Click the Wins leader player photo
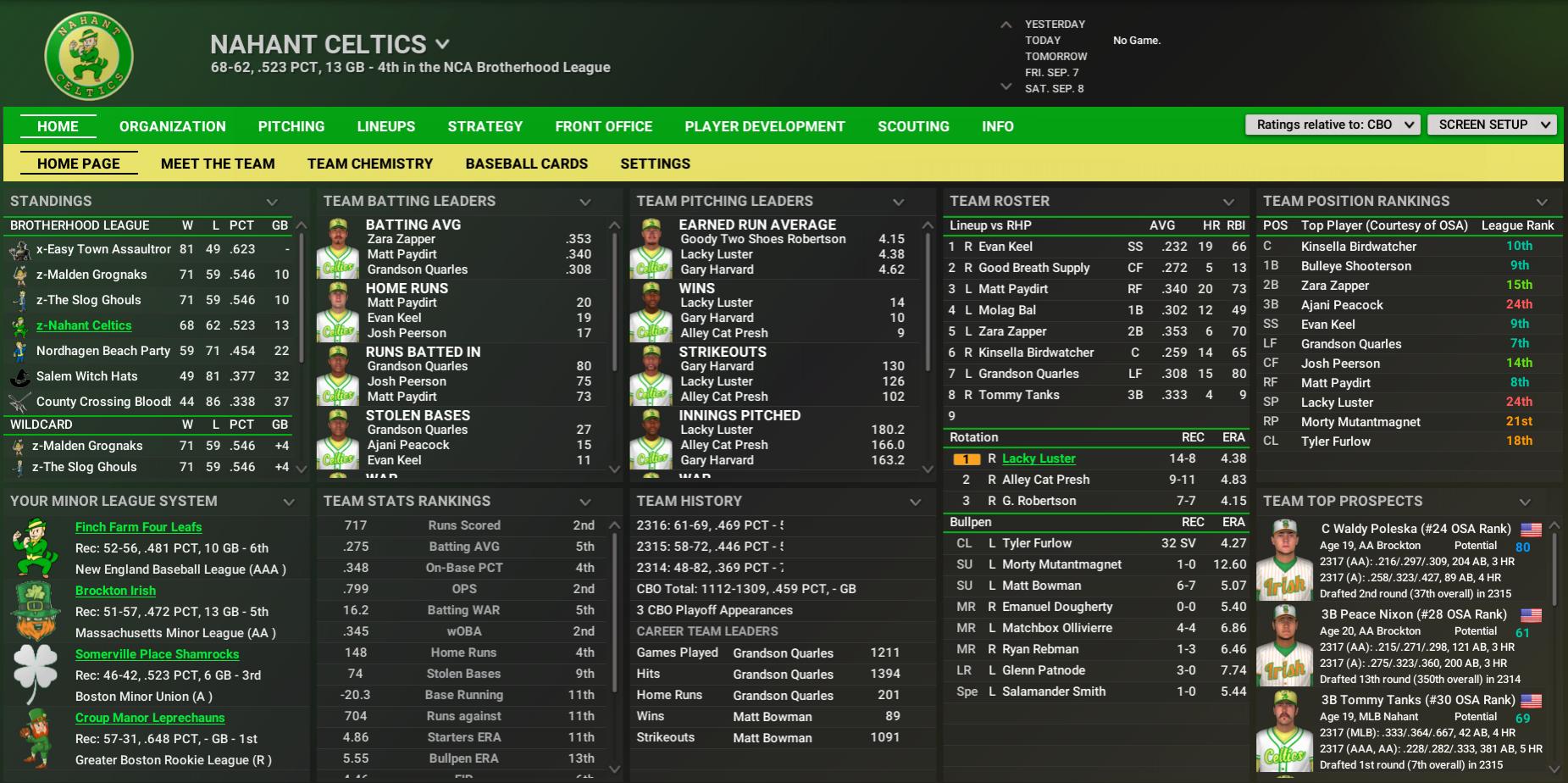Image resolution: width=1568 pixels, height=783 pixels. 651,312
